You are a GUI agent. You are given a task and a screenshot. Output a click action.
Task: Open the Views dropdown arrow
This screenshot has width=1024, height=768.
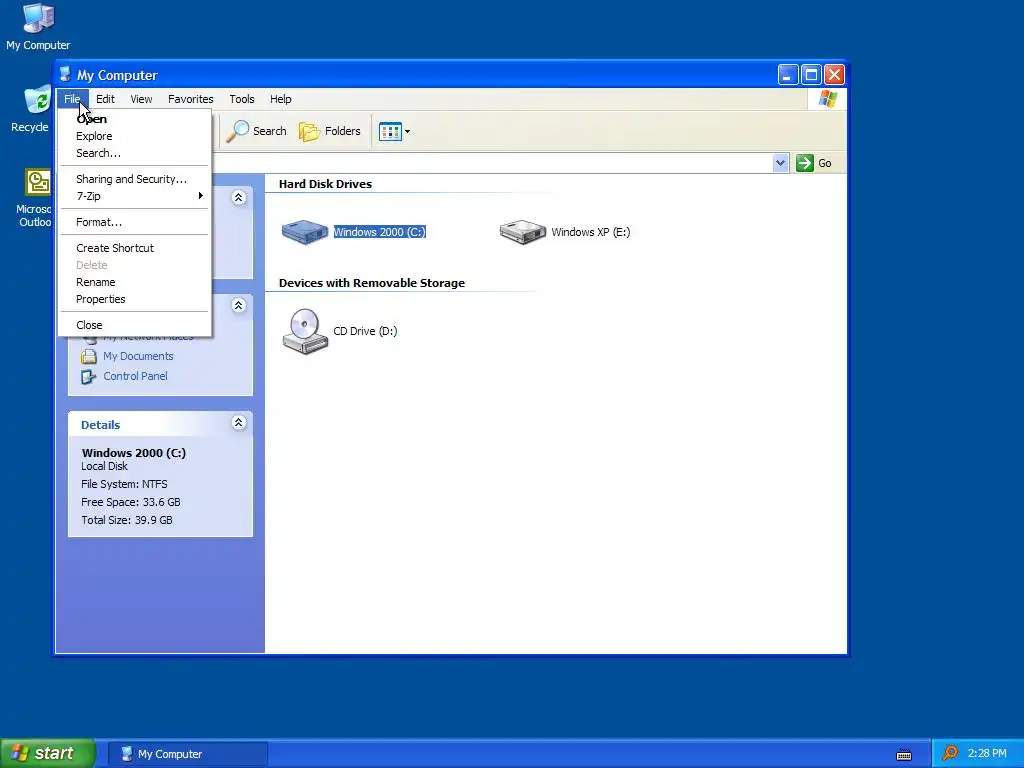point(408,131)
